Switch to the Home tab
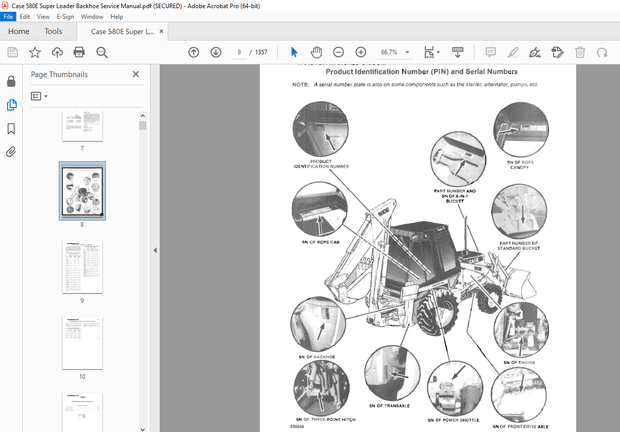This screenshot has width=620, height=432. [x=19, y=31]
